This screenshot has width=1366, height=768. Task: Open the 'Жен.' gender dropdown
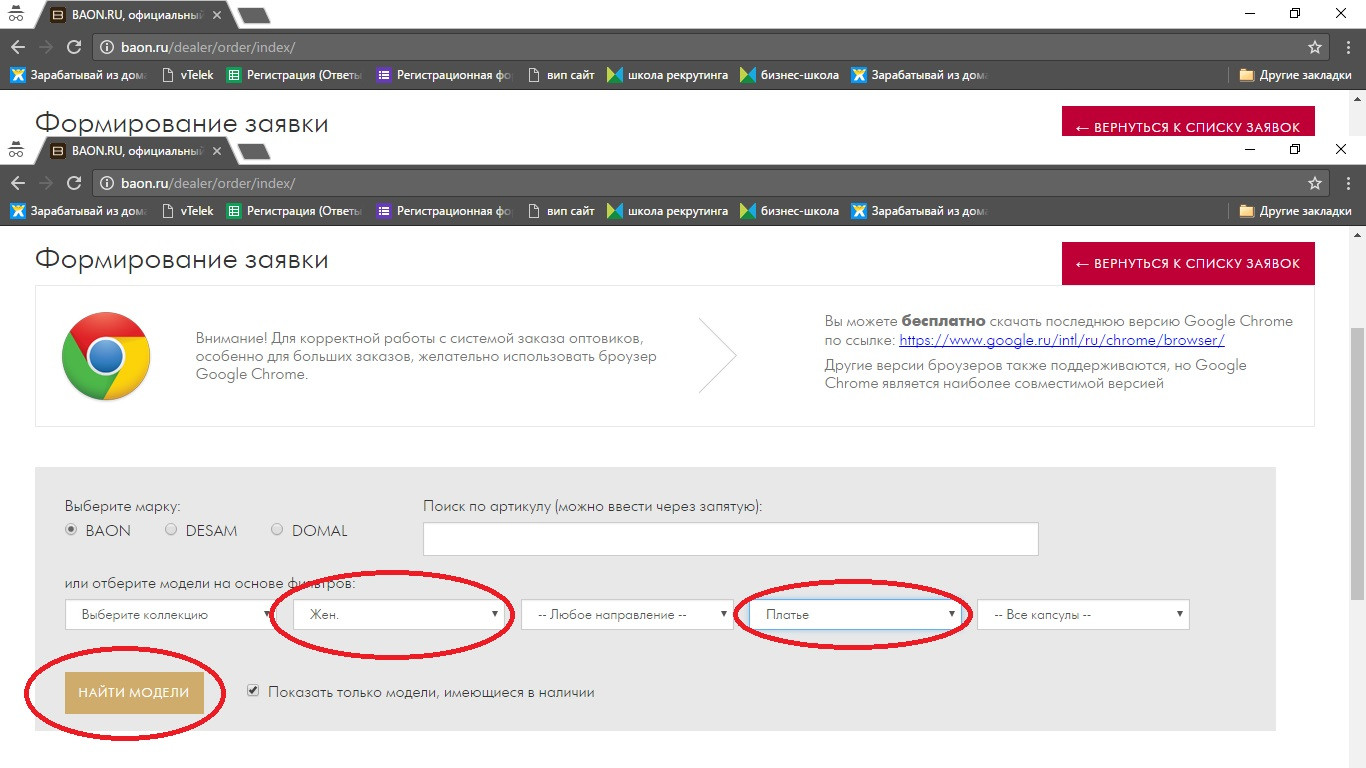tap(399, 614)
